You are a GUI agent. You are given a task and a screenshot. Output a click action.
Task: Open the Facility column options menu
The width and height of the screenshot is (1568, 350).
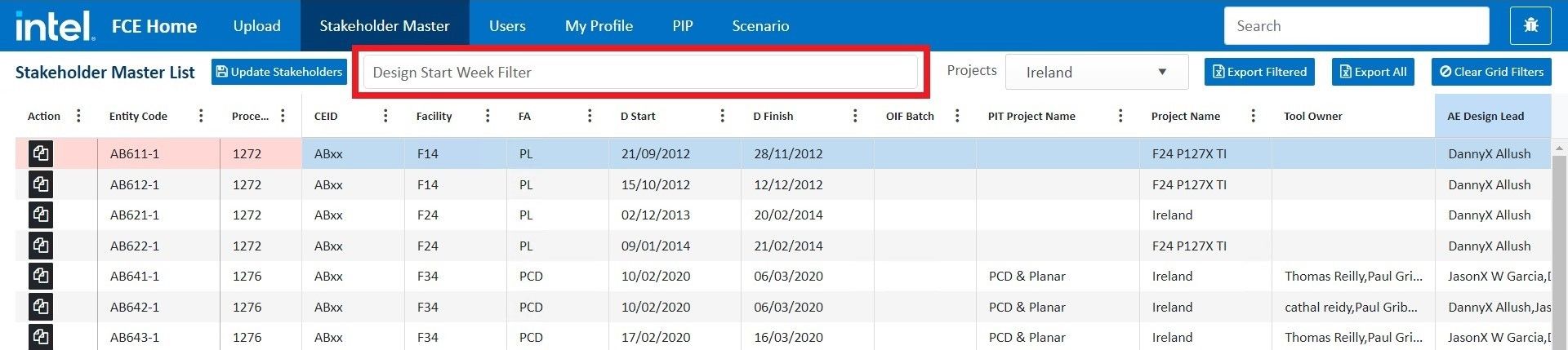point(488,116)
